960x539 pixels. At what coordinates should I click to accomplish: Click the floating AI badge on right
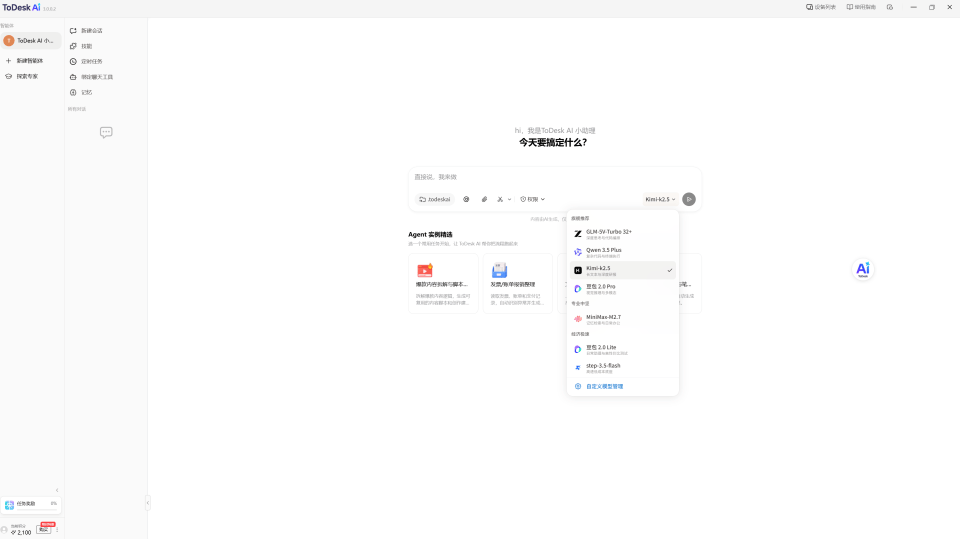(x=863, y=270)
